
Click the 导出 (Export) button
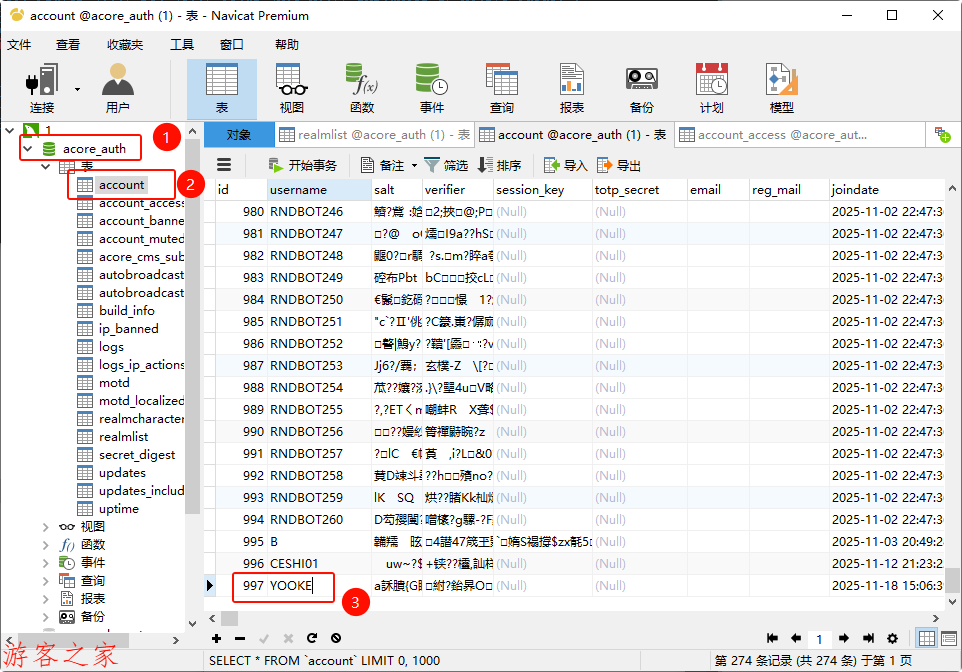click(619, 165)
